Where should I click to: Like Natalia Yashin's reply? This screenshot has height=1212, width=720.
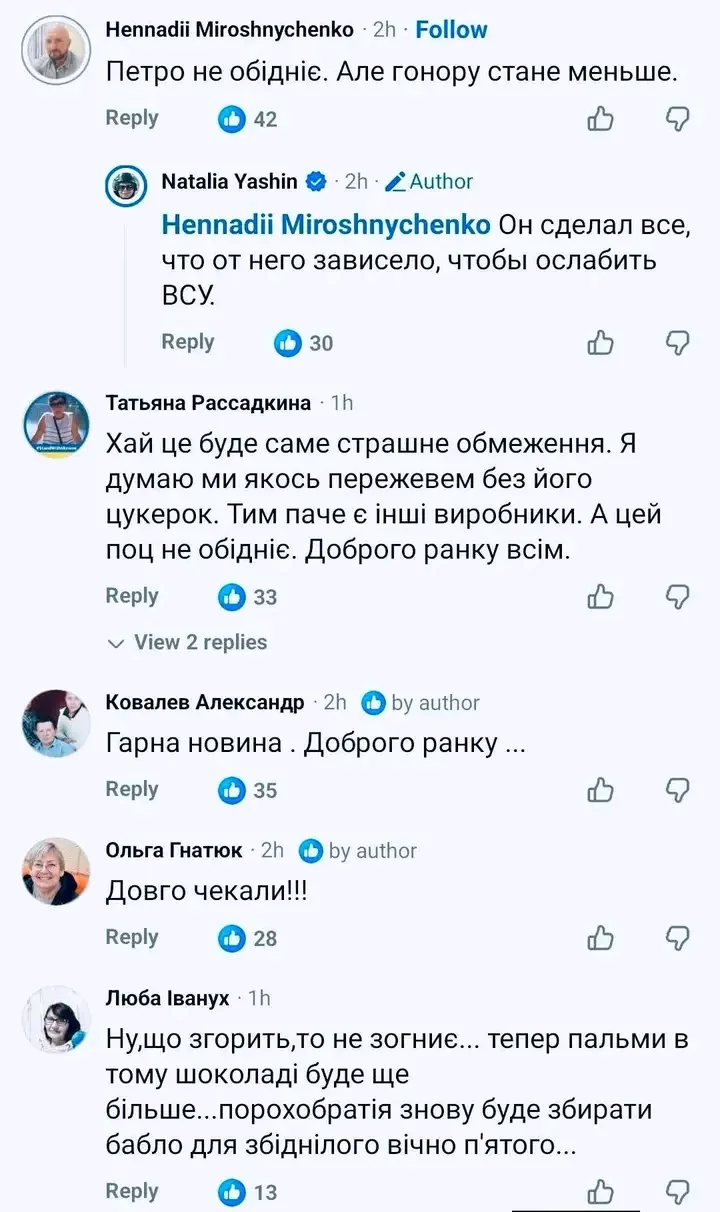(x=600, y=343)
